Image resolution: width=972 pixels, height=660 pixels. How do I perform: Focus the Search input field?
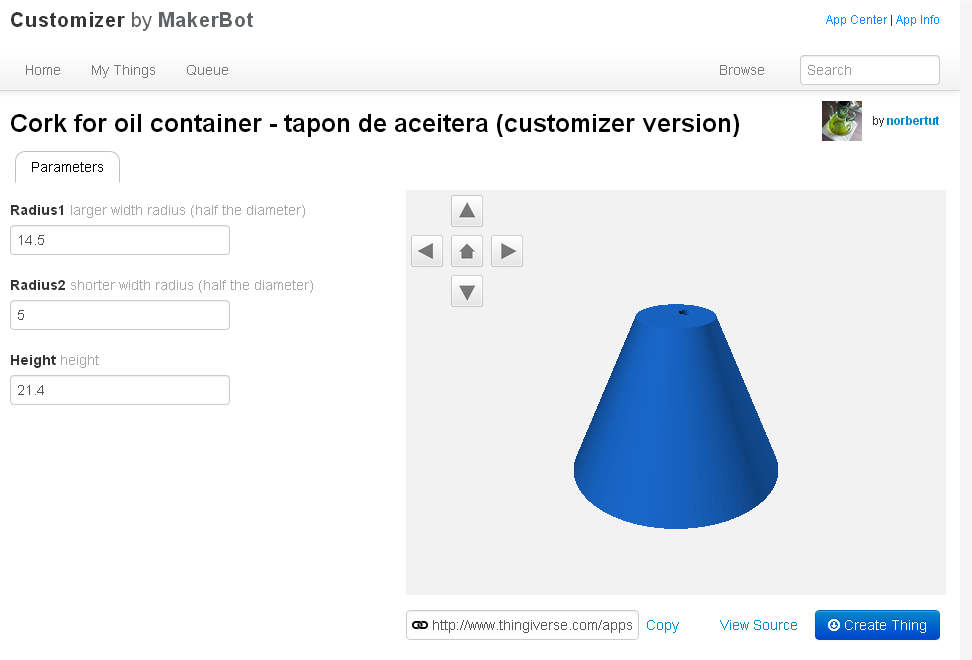pyautogui.click(x=869, y=70)
